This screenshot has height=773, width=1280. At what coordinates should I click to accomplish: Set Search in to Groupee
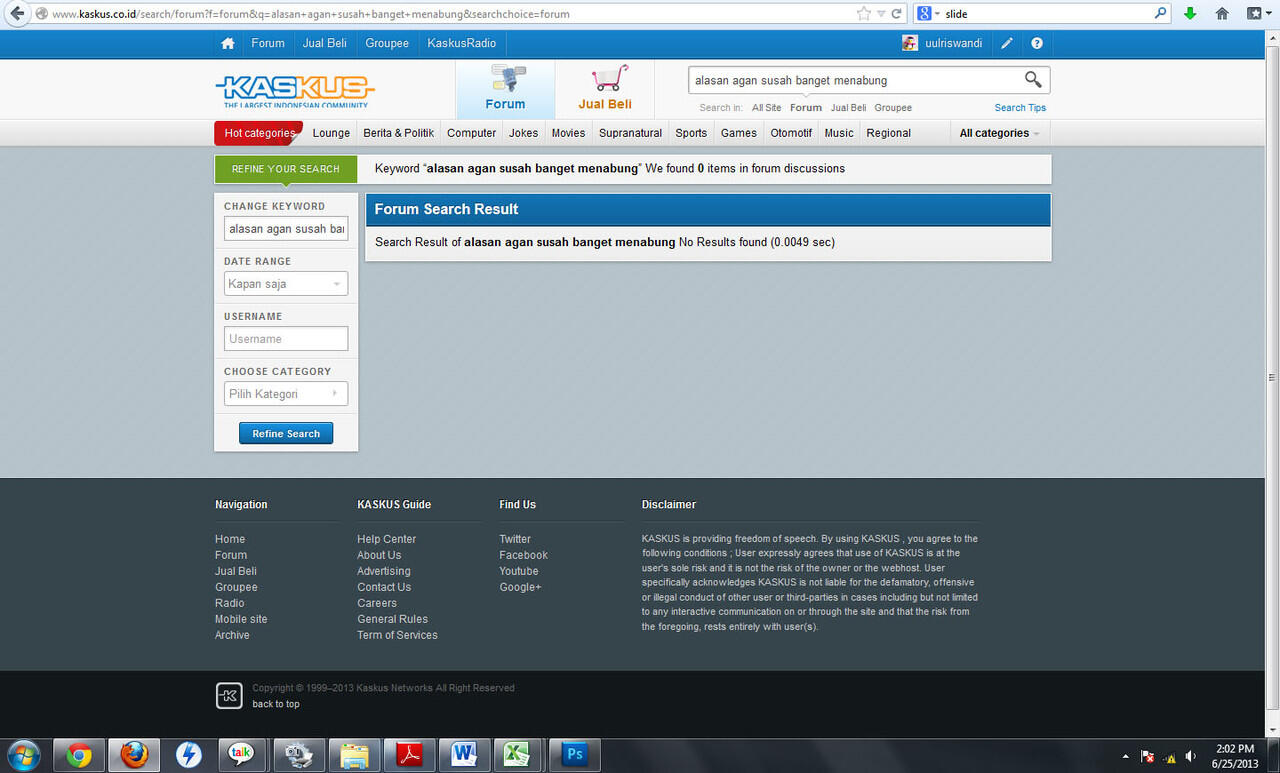coord(893,108)
